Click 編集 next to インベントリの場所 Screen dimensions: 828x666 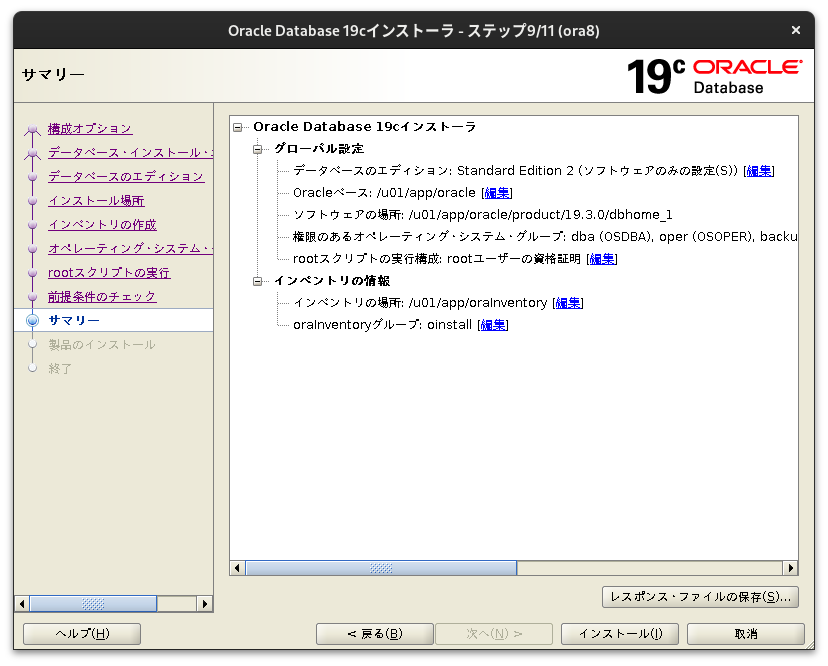point(567,302)
